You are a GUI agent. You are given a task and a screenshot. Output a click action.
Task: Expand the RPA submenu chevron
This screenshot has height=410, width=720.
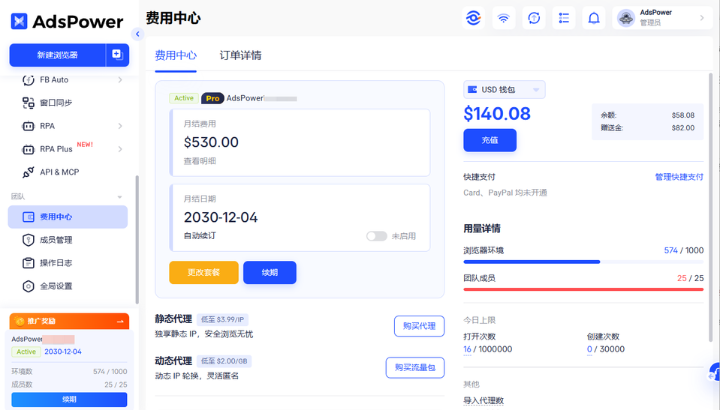(120, 126)
